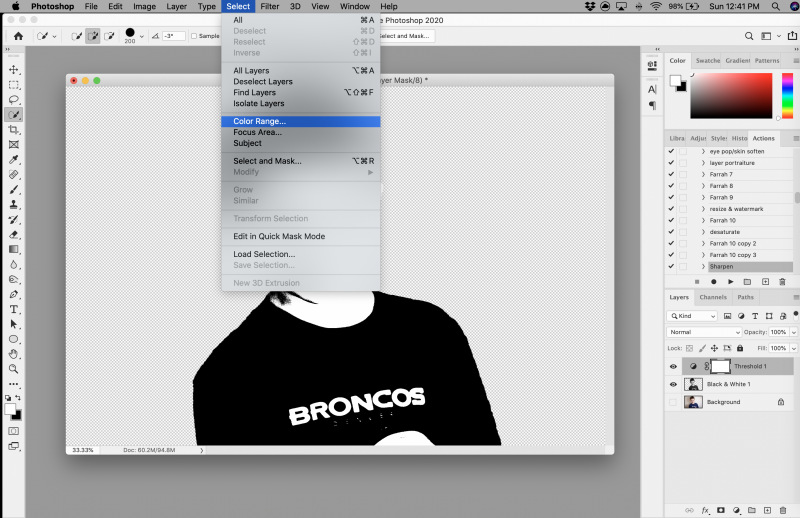Switch to the Swatches tab
Image resolution: width=800 pixels, height=518 pixels.
(x=708, y=61)
